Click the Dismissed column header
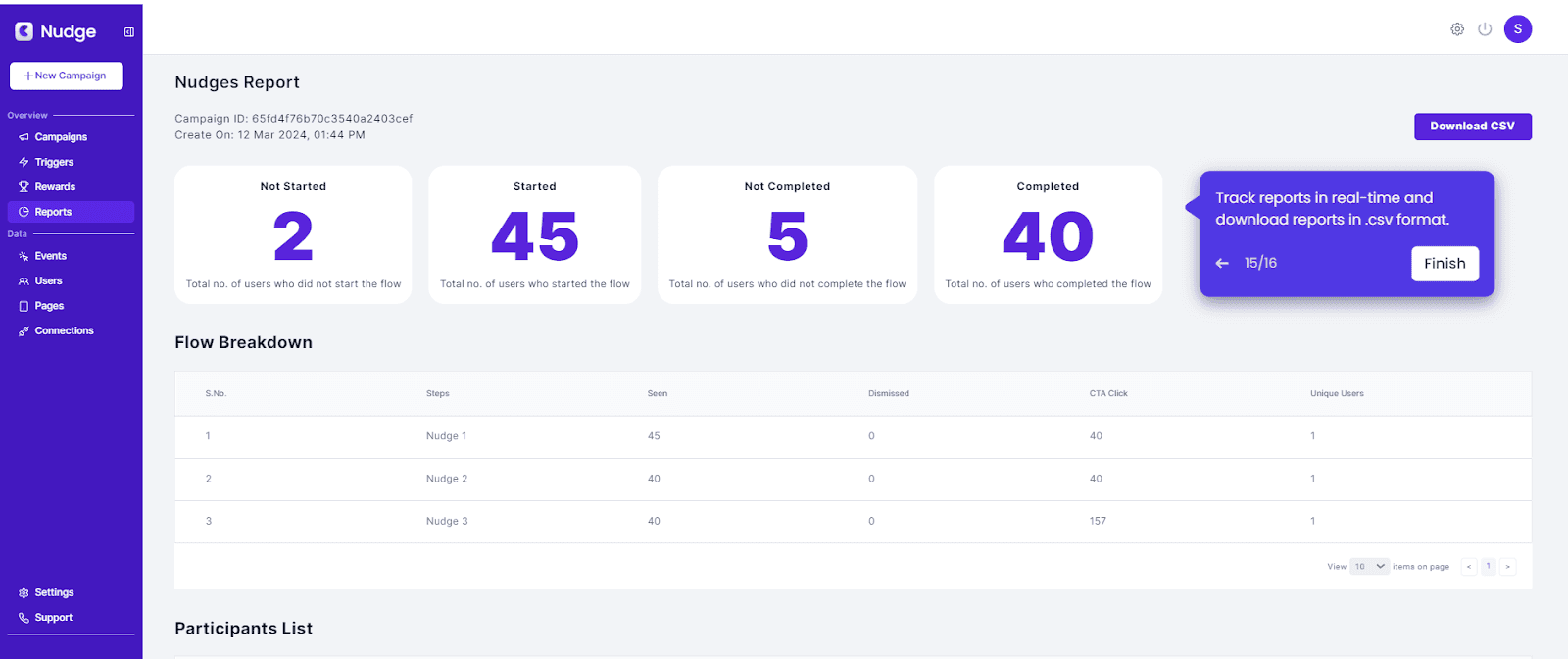The height and width of the screenshot is (659, 1568). click(x=889, y=393)
